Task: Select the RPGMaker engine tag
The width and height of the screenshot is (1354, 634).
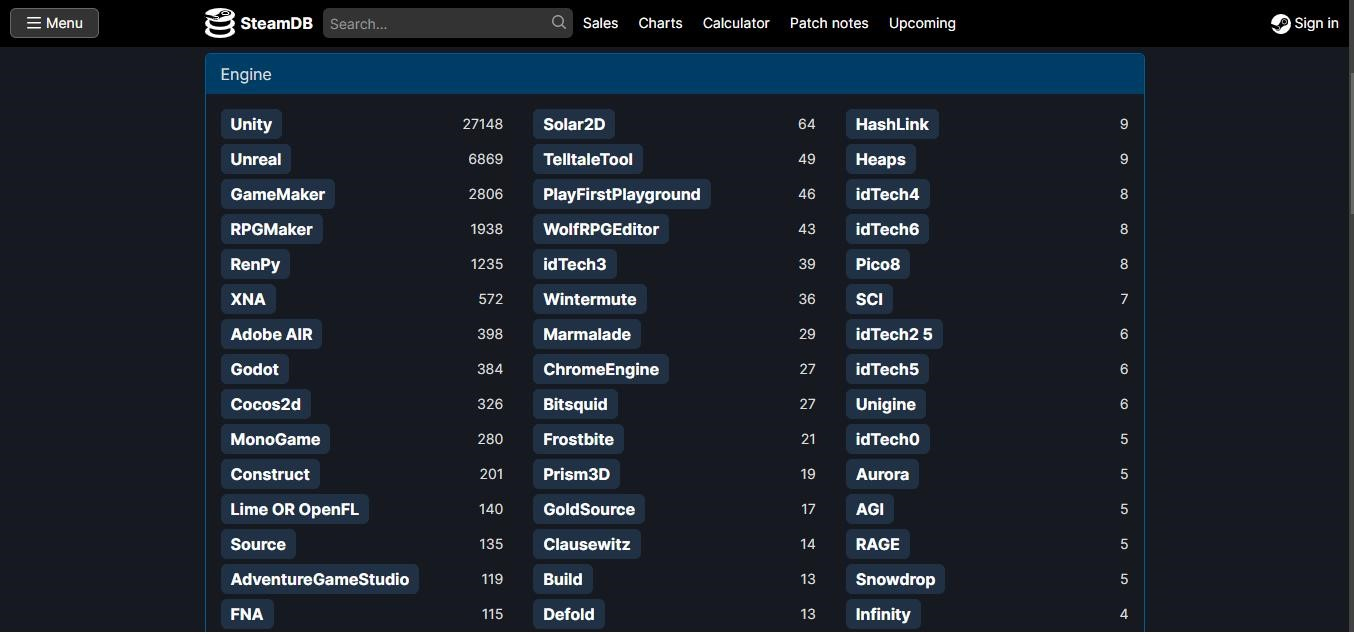Action: click(272, 229)
